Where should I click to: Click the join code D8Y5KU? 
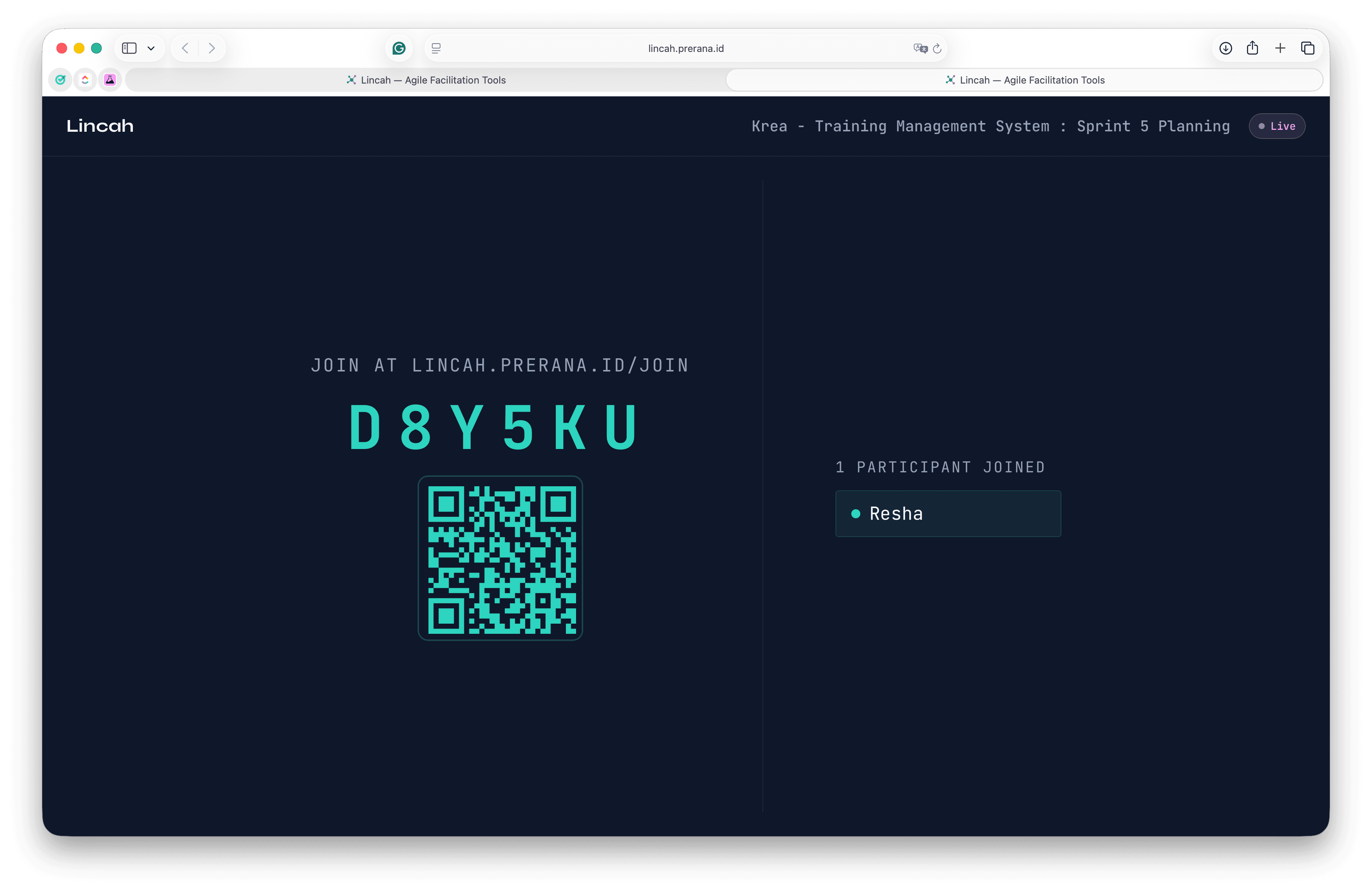pos(494,427)
